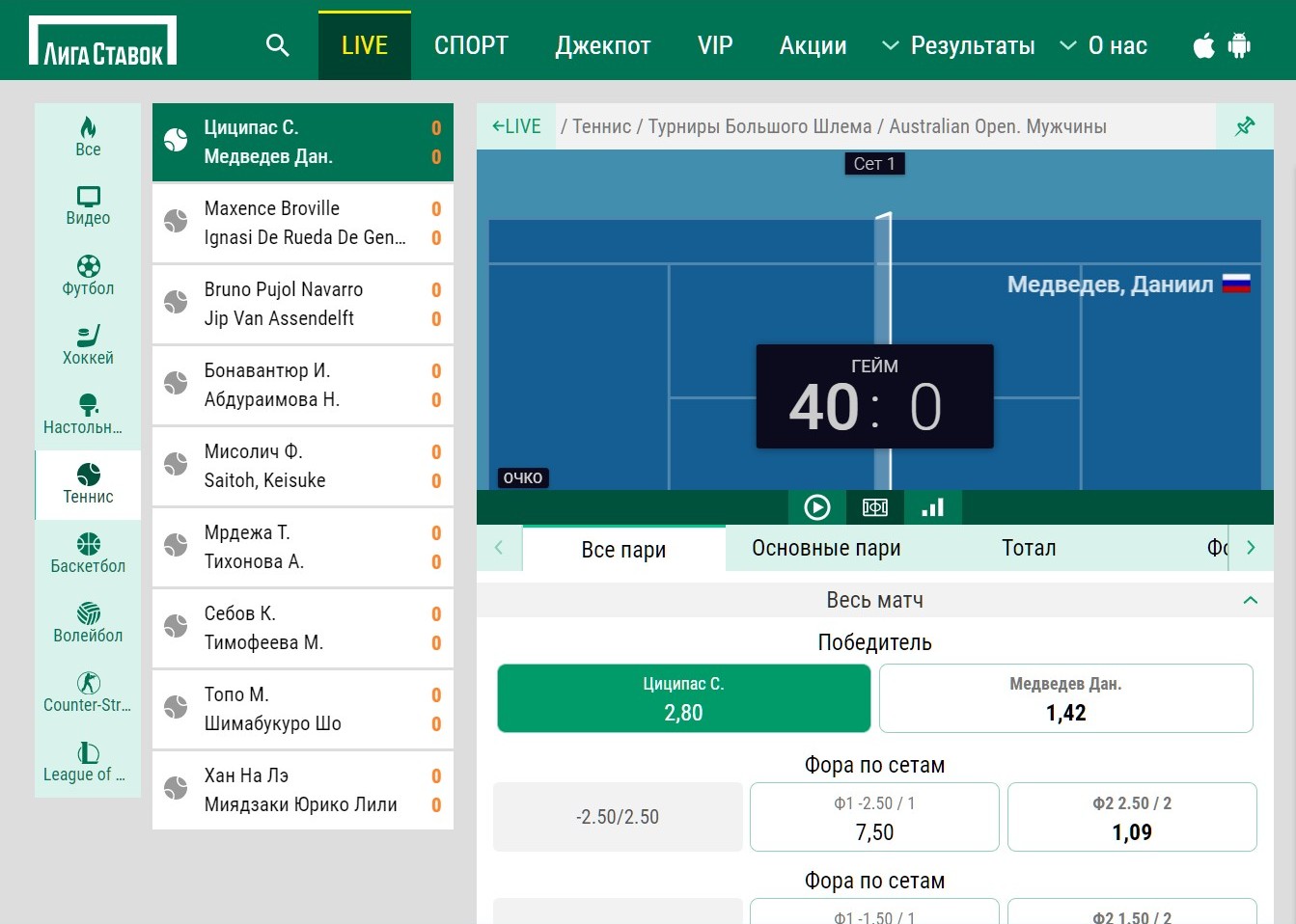Click the Сет 1 indicator
This screenshot has width=1296, height=924.
click(x=874, y=164)
